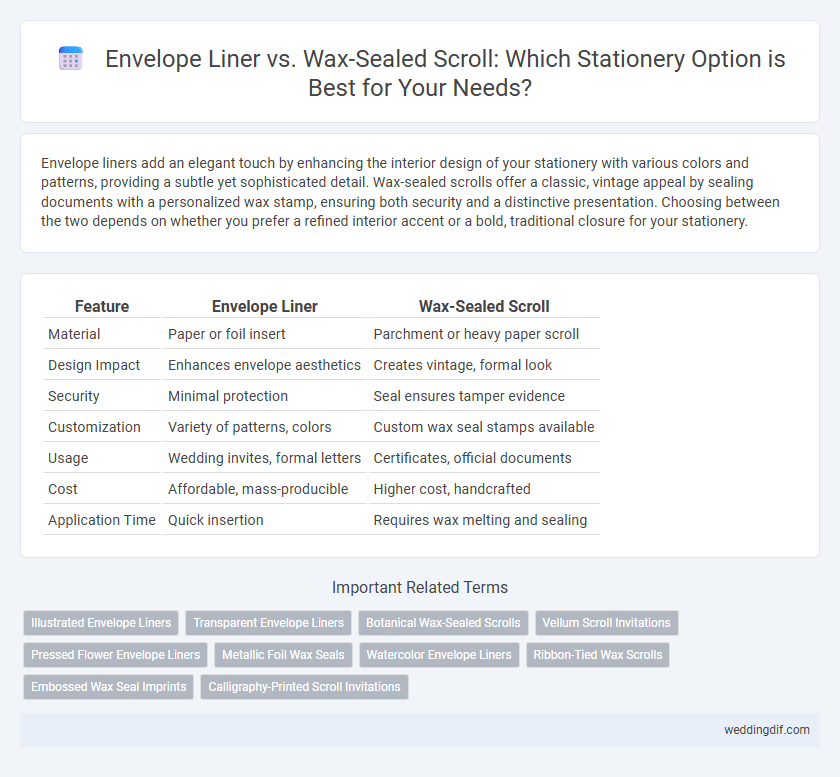Viewport: 840px width, 777px height.
Task: Choose the Watercolor Envelope Liners tag
Action: pos(439,655)
